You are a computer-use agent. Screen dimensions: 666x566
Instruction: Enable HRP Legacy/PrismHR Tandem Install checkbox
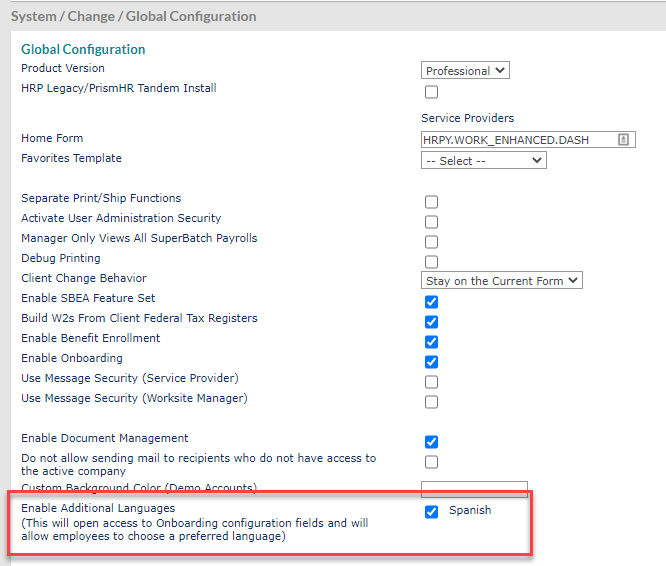click(431, 93)
